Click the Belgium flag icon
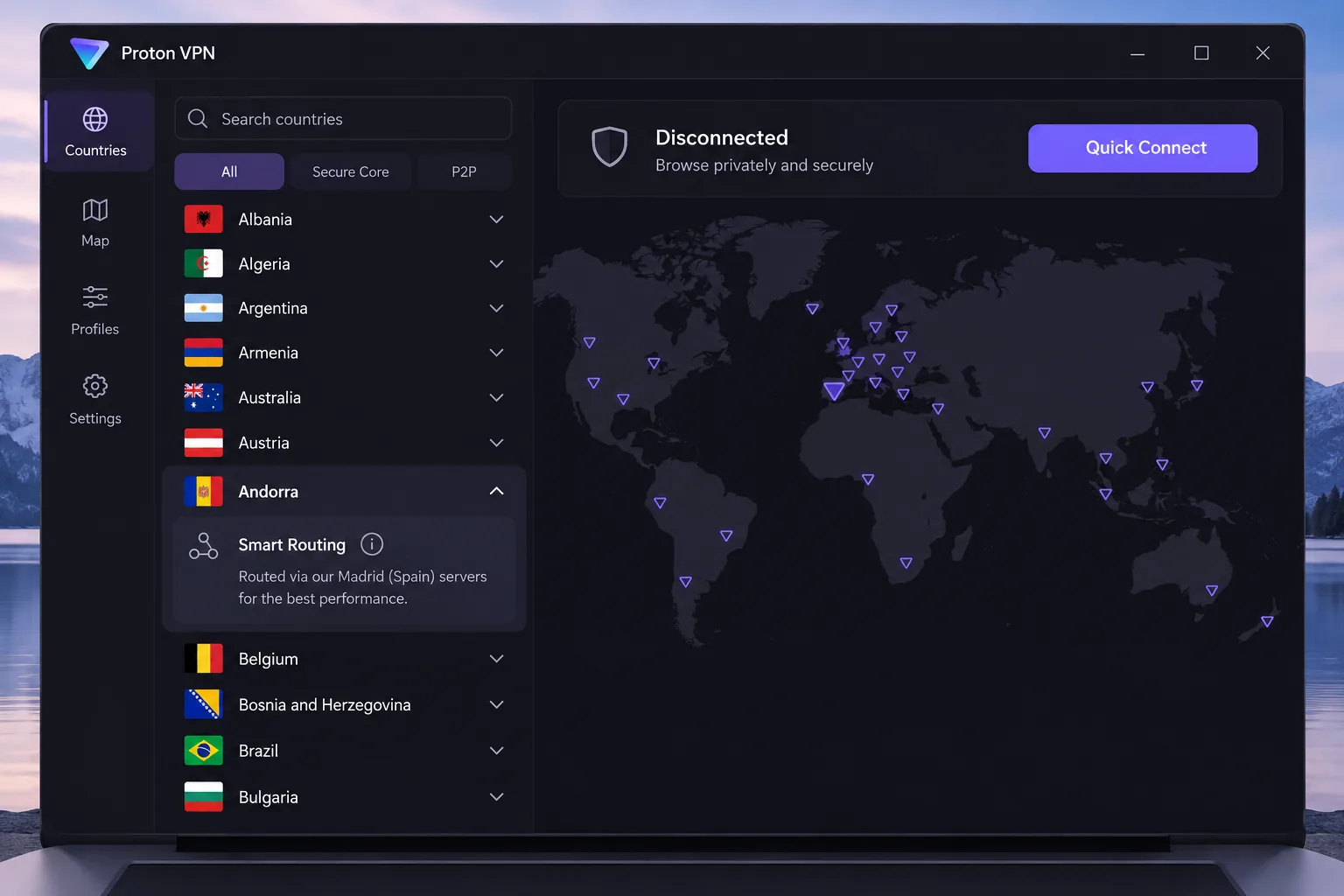This screenshot has width=1344, height=896. coord(203,658)
